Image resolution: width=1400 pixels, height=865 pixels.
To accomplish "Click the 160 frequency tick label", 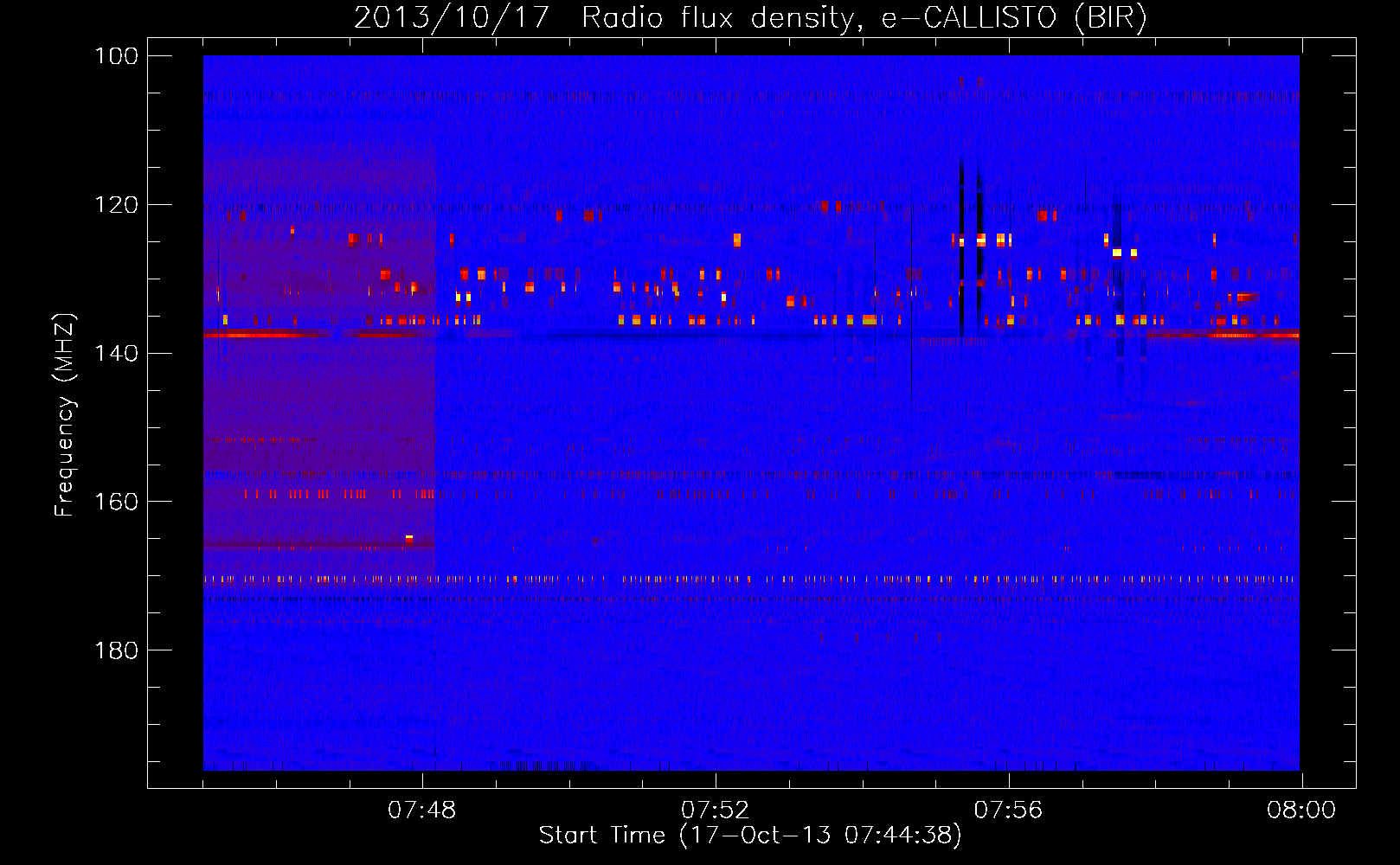I will point(116,502).
